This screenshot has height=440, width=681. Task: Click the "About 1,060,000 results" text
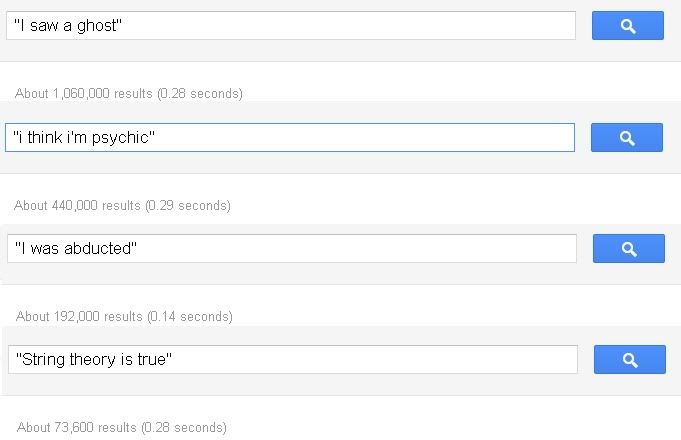(84, 93)
